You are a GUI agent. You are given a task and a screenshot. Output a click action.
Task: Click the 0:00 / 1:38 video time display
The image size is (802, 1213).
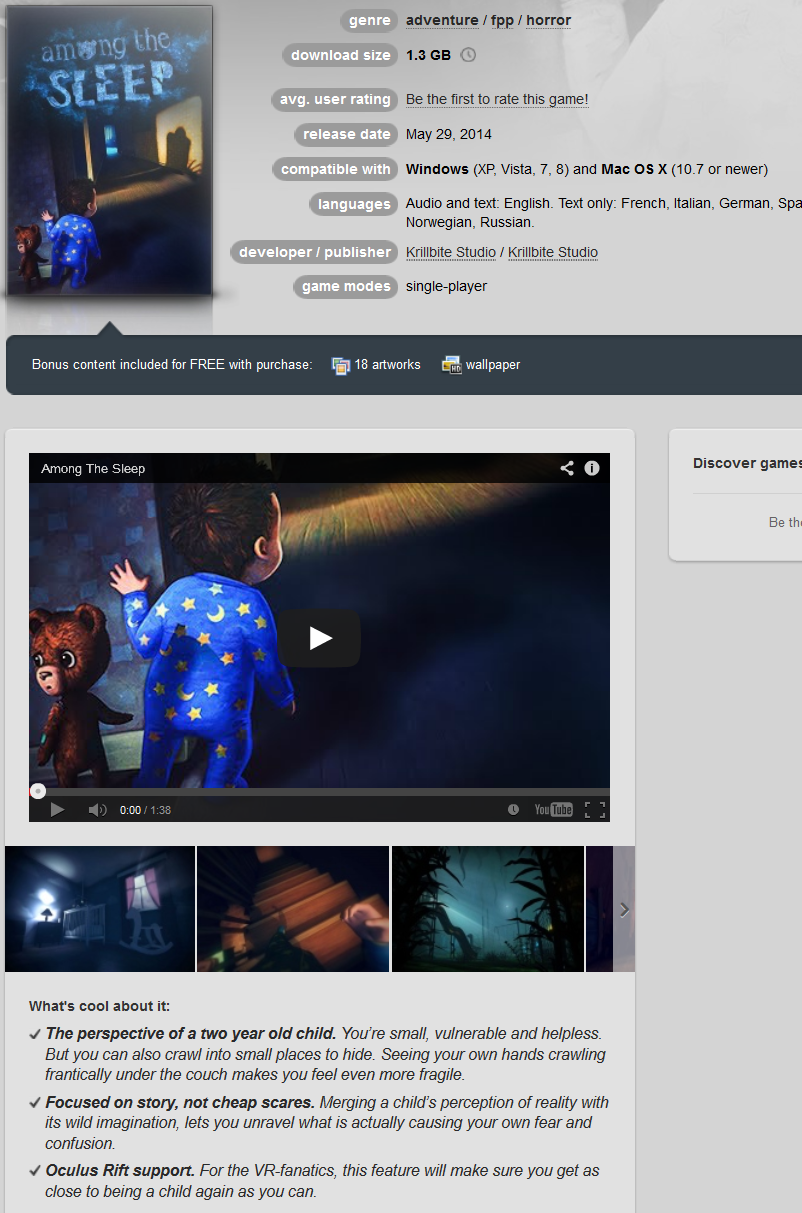click(x=145, y=810)
